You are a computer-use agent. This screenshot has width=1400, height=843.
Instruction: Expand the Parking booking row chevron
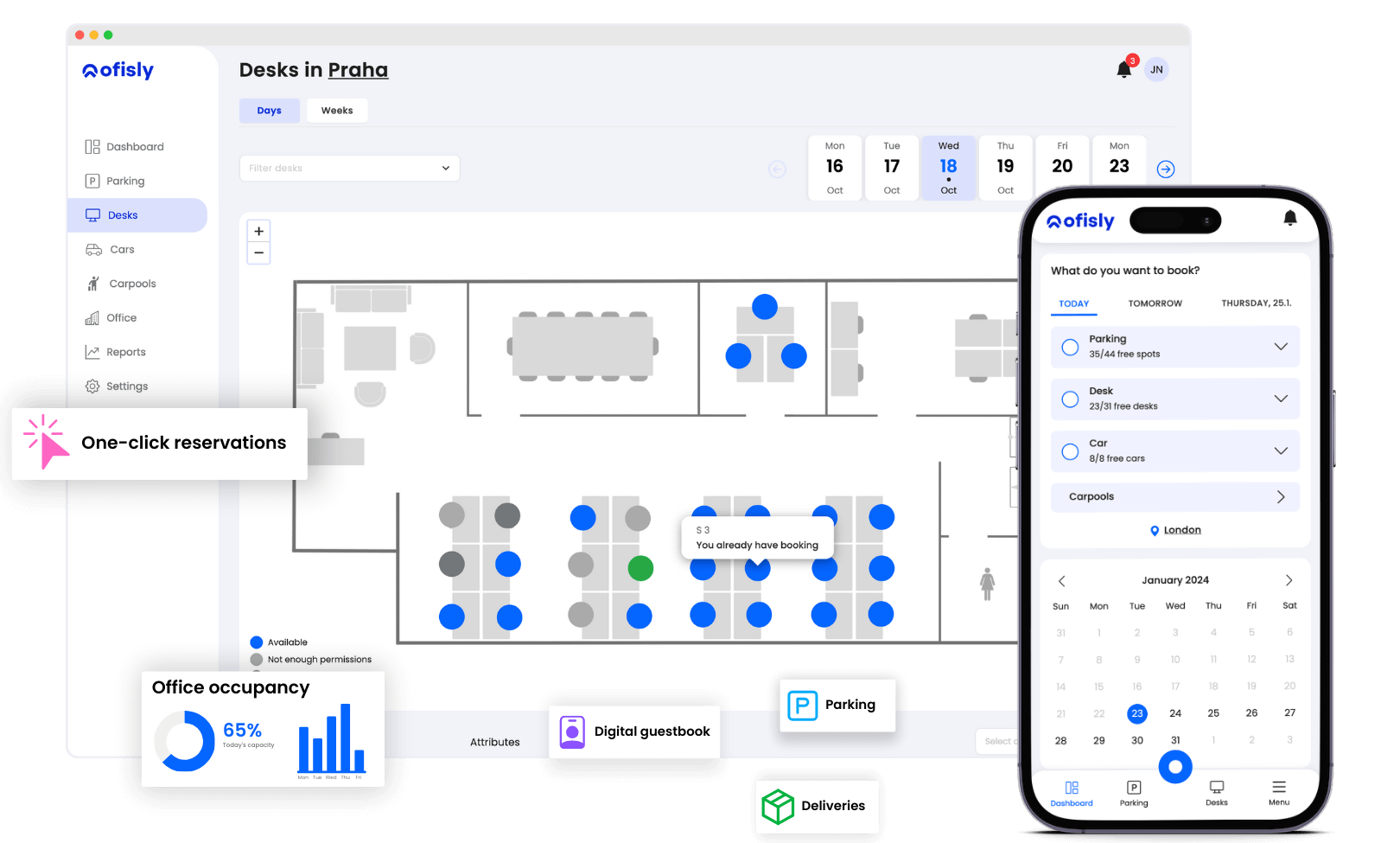(x=1281, y=347)
